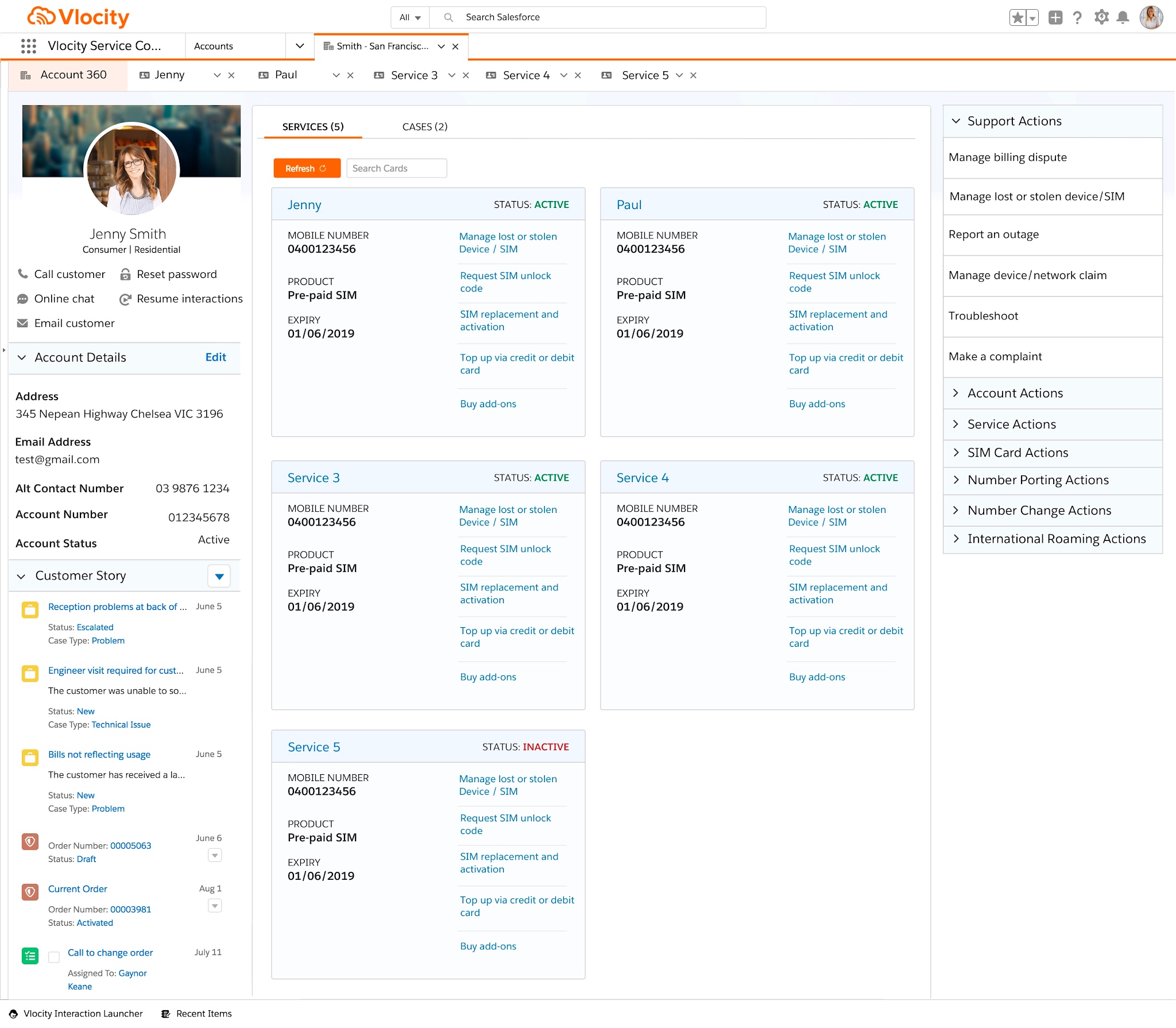Click the global add plus icon

[x=1055, y=17]
